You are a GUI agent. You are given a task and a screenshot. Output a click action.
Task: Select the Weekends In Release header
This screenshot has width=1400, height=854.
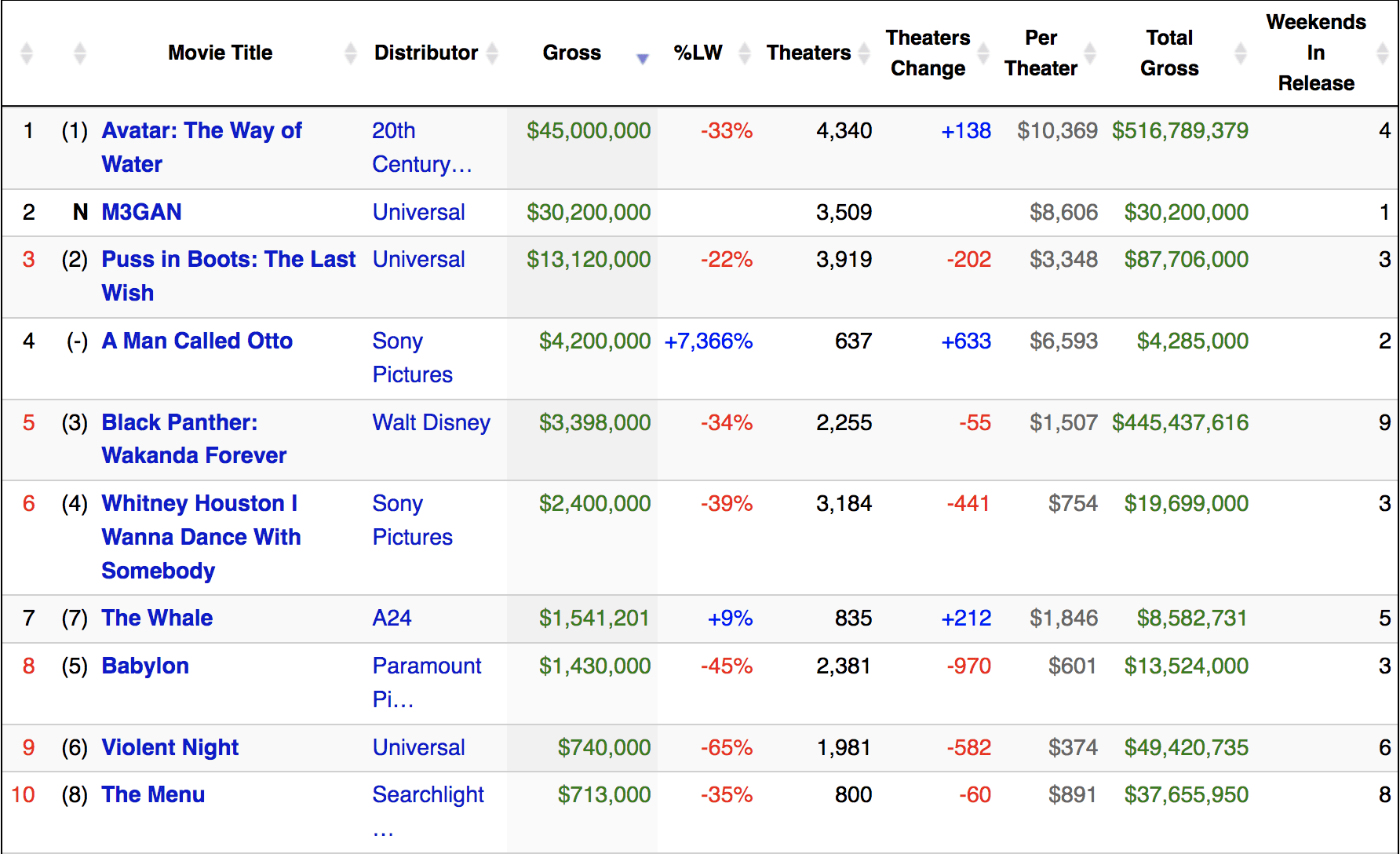[1316, 53]
